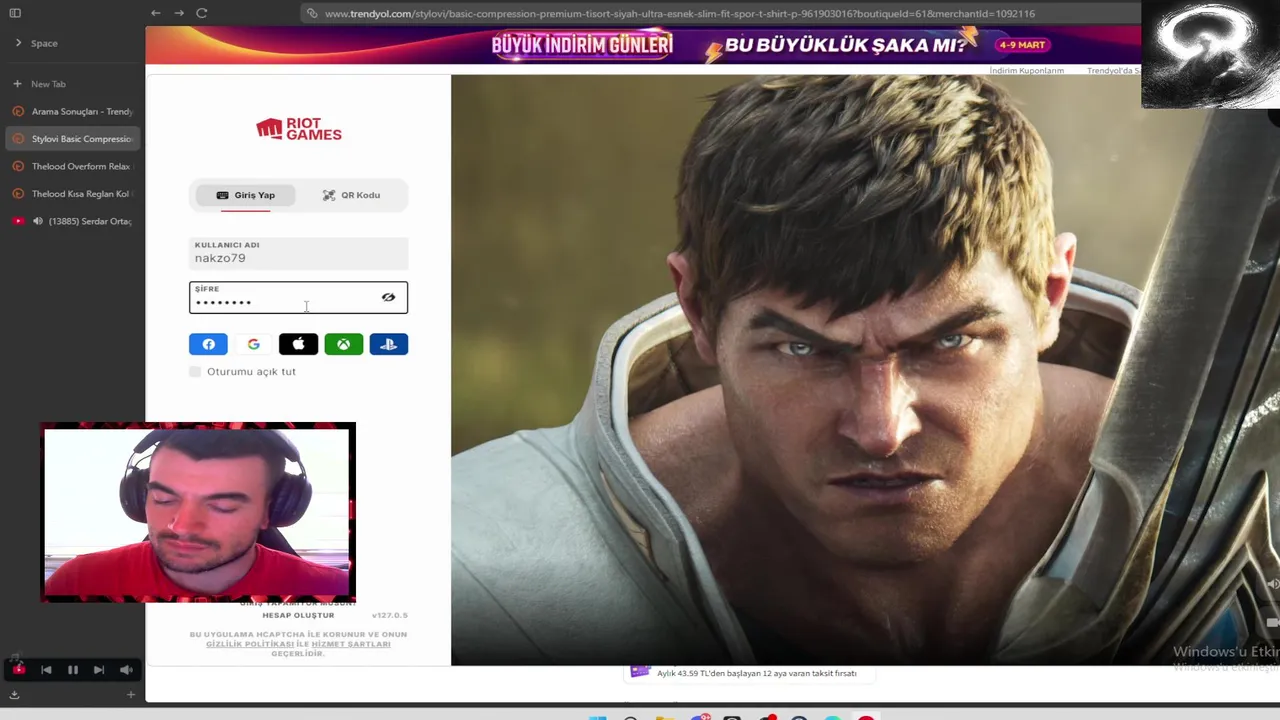Open the Hizmet Şartları link
The image size is (1280, 720).
pos(351,644)
